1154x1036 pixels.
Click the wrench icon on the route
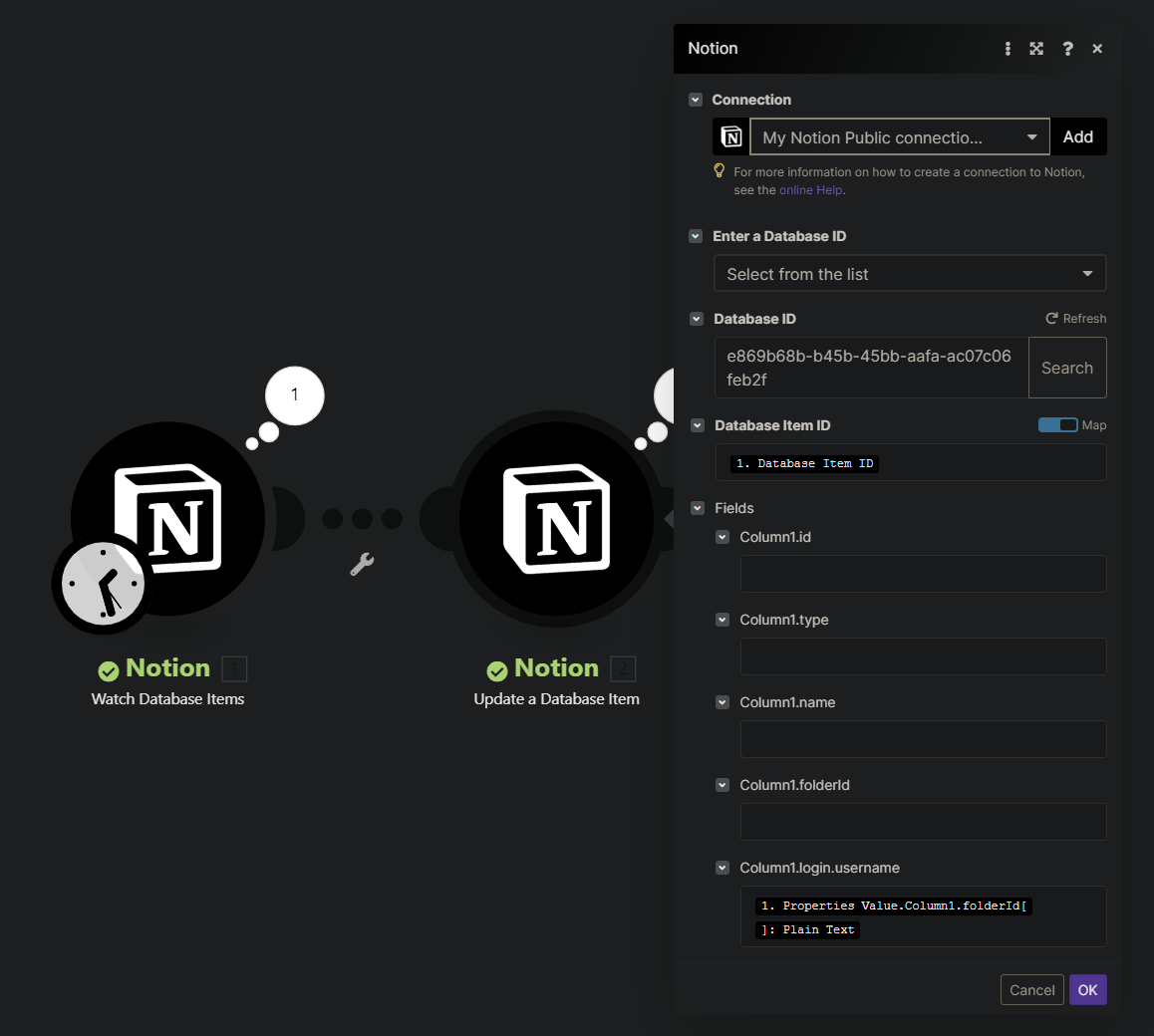point(362,565)
